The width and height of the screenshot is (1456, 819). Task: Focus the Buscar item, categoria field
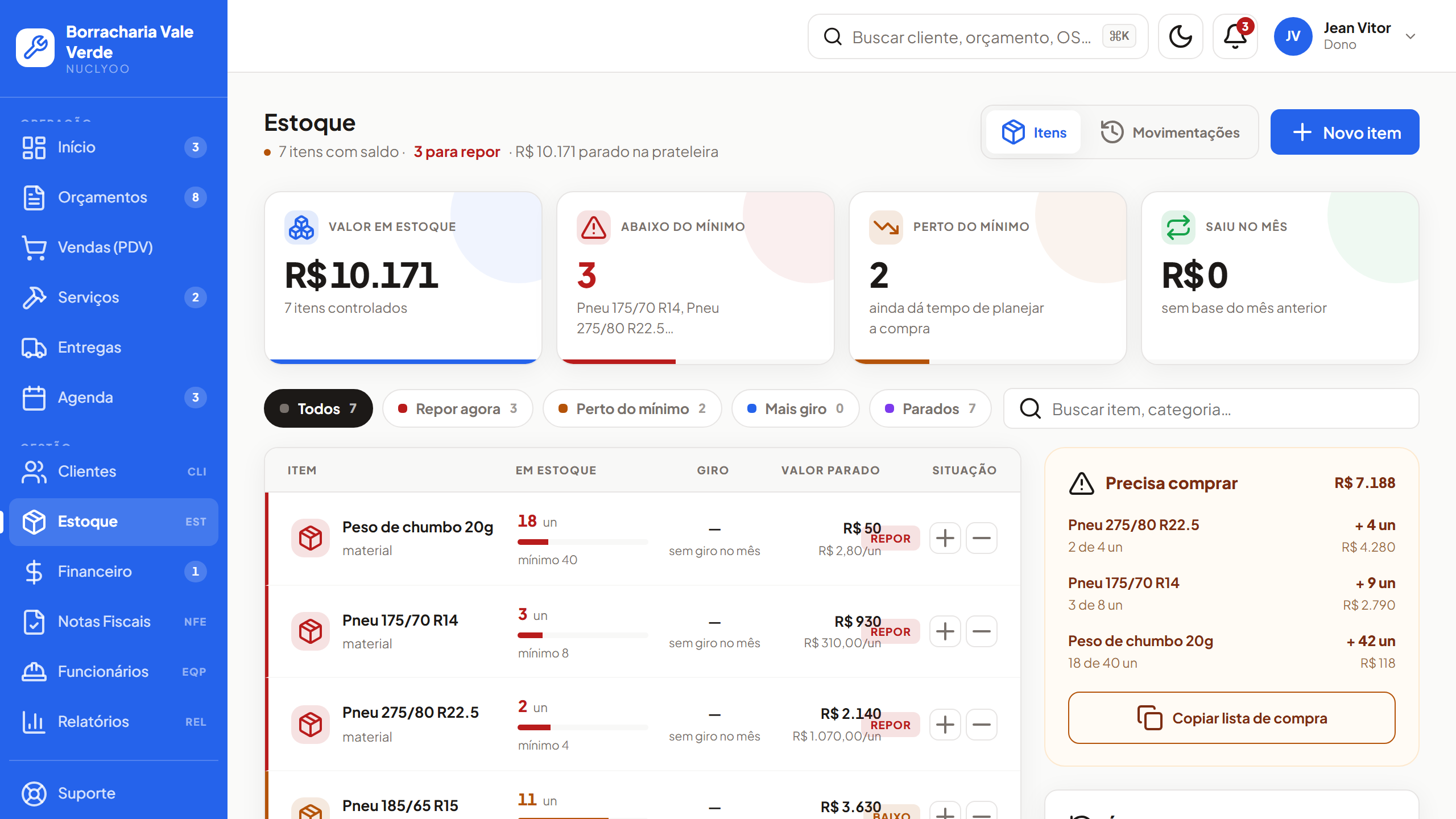click(1211, 408)
